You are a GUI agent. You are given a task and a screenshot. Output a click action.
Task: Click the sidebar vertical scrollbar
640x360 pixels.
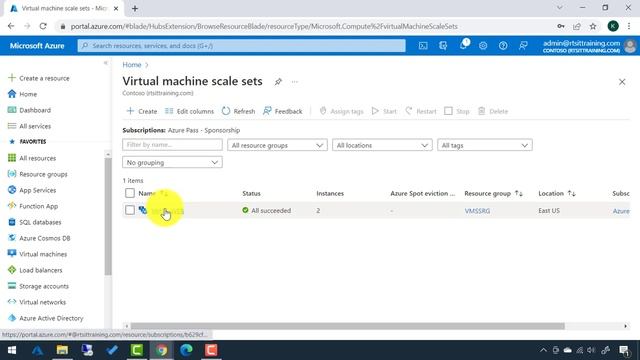coord(108,216)
